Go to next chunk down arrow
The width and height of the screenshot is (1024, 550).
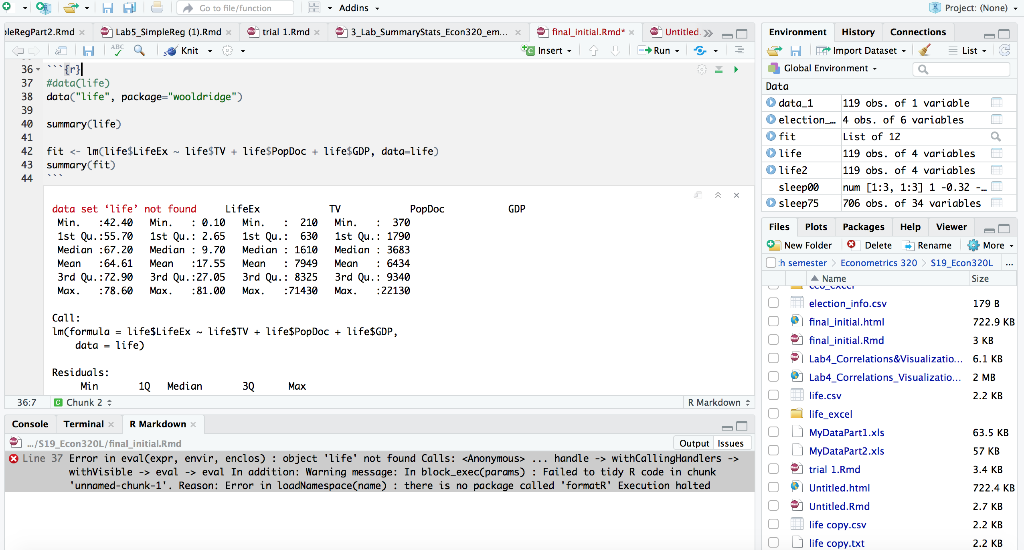pos(615,50)
